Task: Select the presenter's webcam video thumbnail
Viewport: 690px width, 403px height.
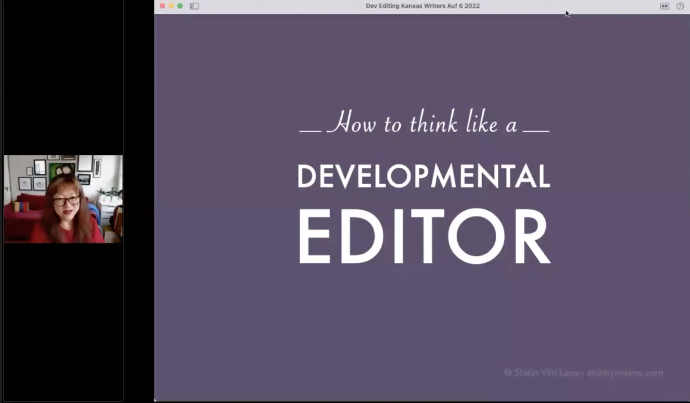Action: (63, 199)
